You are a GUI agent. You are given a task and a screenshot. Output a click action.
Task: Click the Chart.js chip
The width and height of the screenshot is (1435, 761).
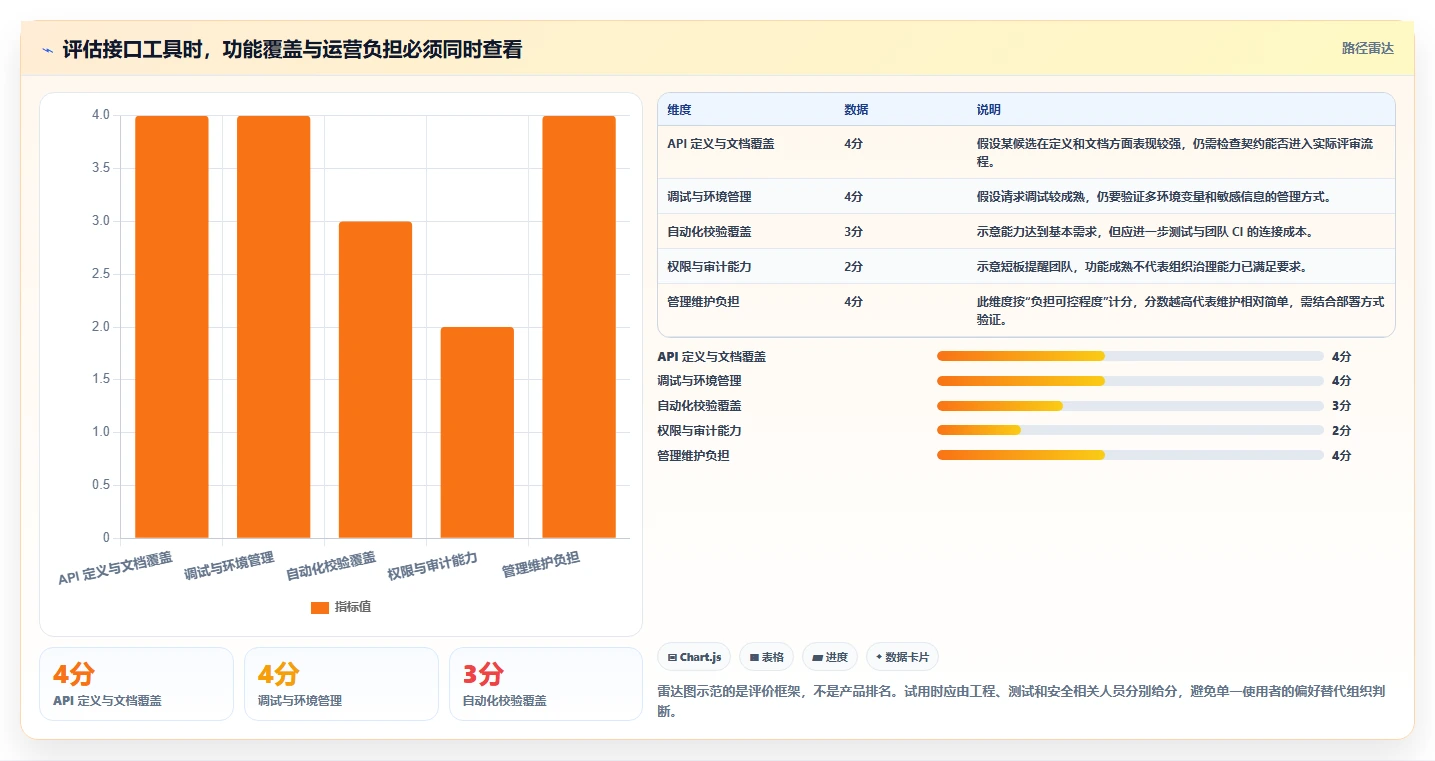click(x=694, y=657)
